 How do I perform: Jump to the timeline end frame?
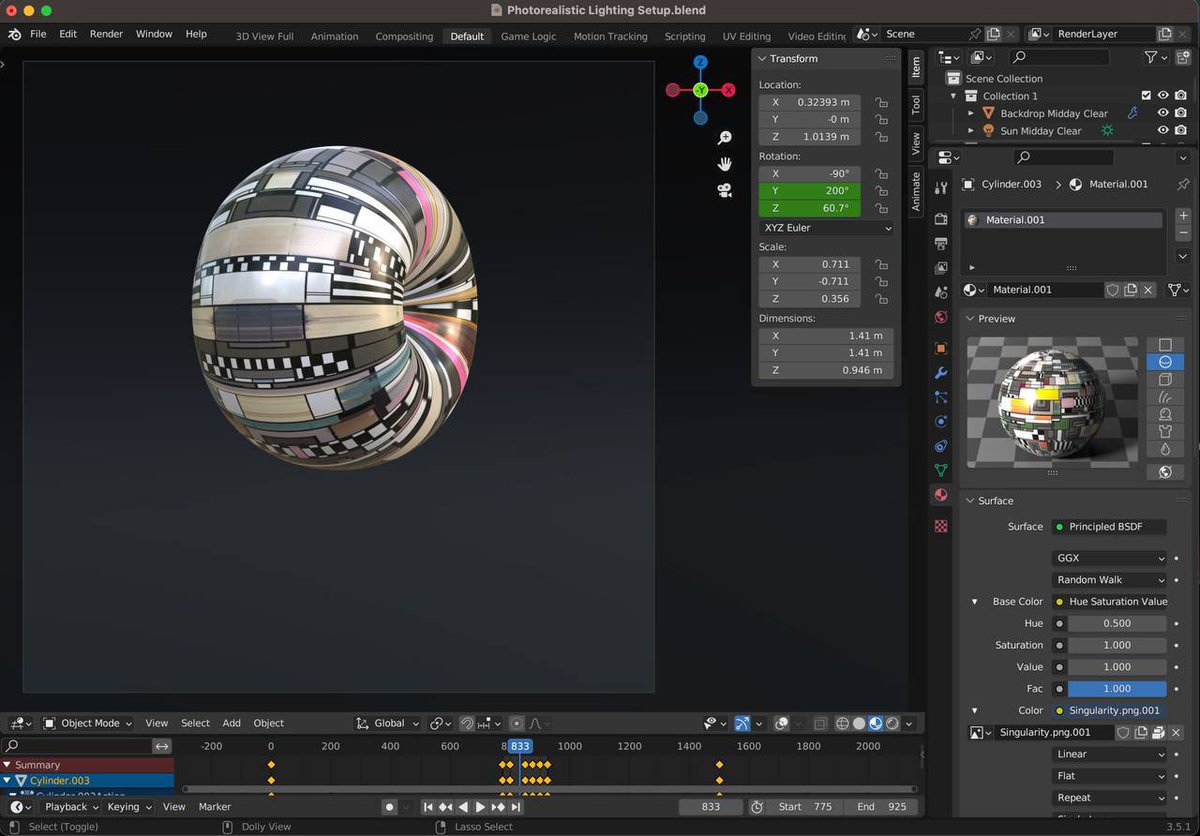click(x=516, y=807)
